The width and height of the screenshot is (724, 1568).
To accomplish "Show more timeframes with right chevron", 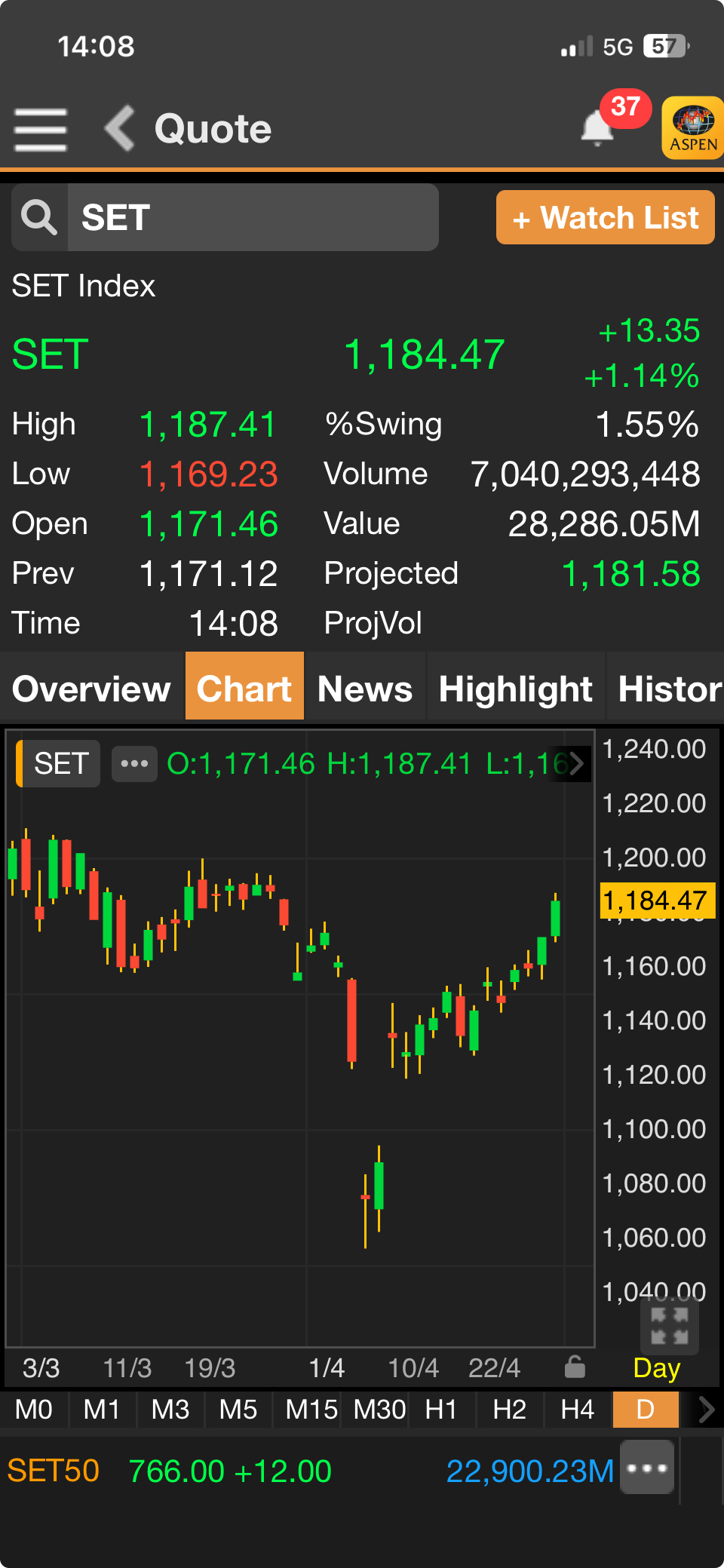I will 705,1409.
